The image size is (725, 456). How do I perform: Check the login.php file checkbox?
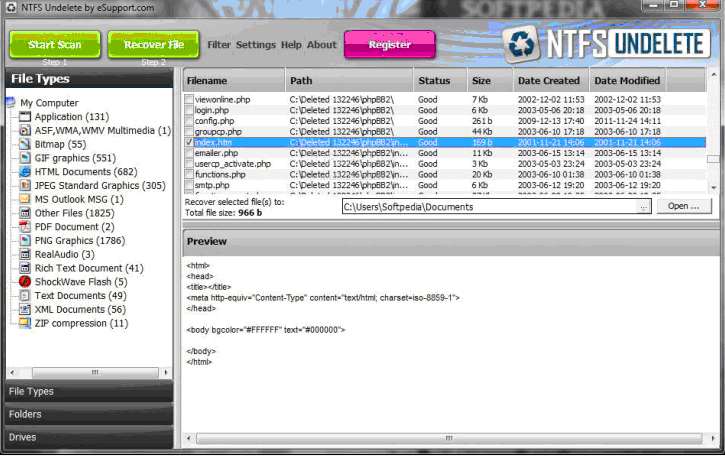coord(189,110)
